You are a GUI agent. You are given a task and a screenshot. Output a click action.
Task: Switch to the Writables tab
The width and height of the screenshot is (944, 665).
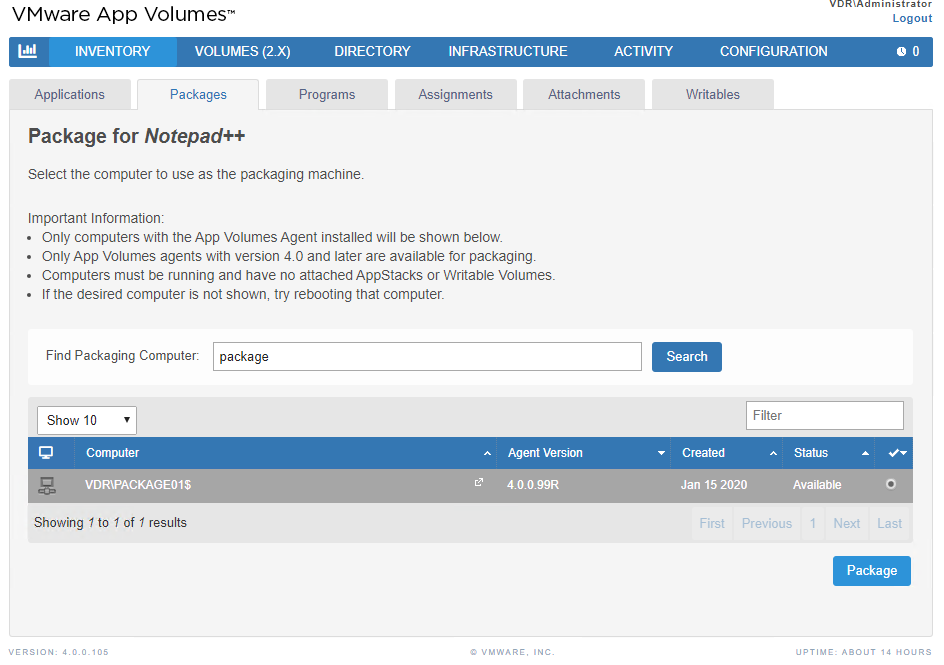(x=713, y=94)
